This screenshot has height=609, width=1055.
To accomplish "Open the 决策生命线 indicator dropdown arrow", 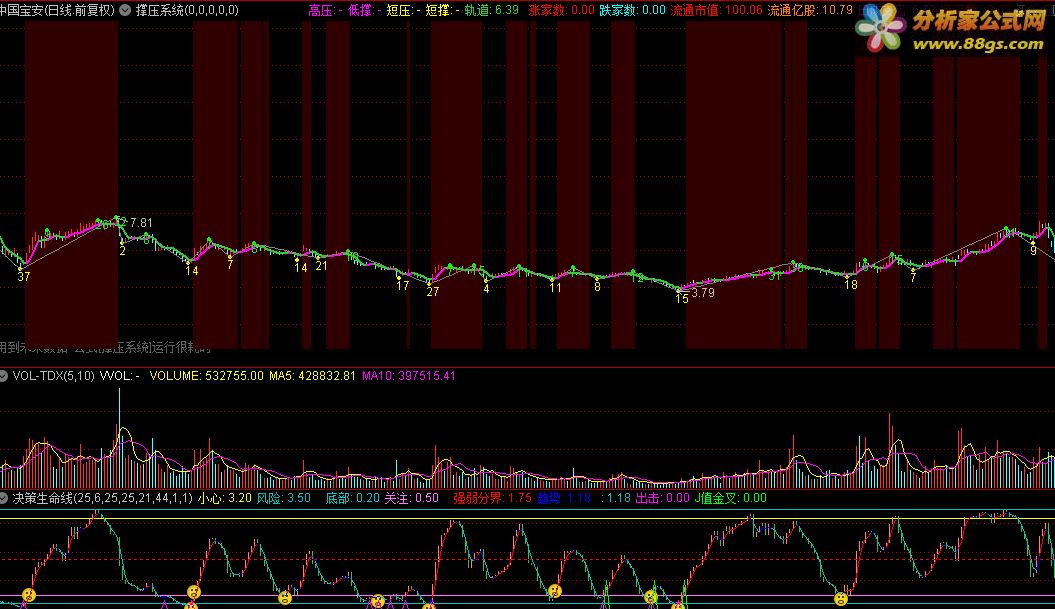I will (x=5, y=497).
